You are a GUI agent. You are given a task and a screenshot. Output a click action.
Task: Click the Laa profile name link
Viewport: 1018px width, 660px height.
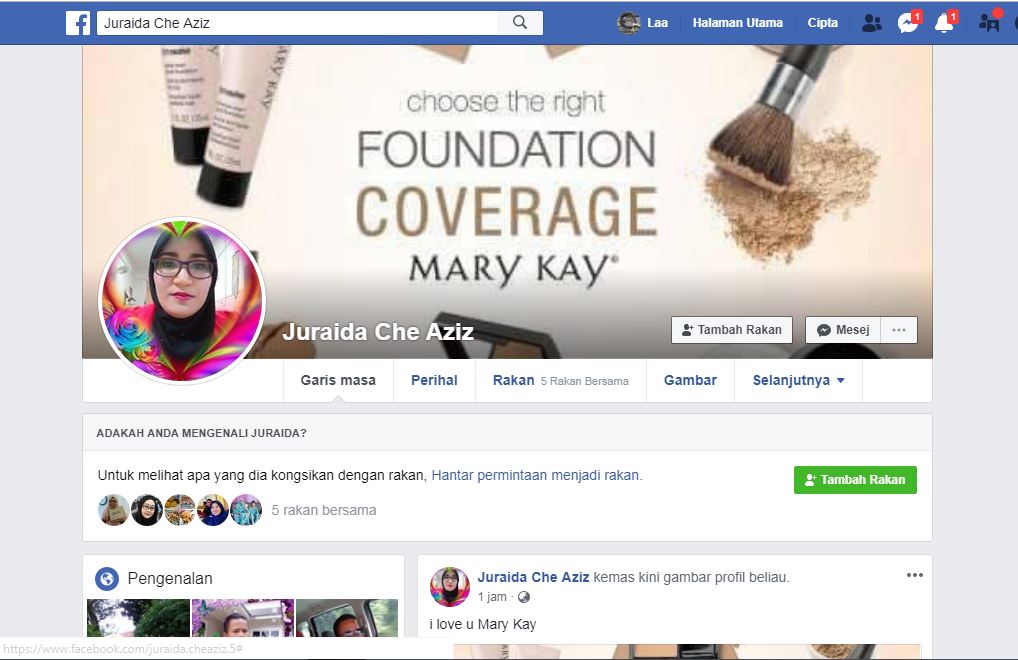658,23
